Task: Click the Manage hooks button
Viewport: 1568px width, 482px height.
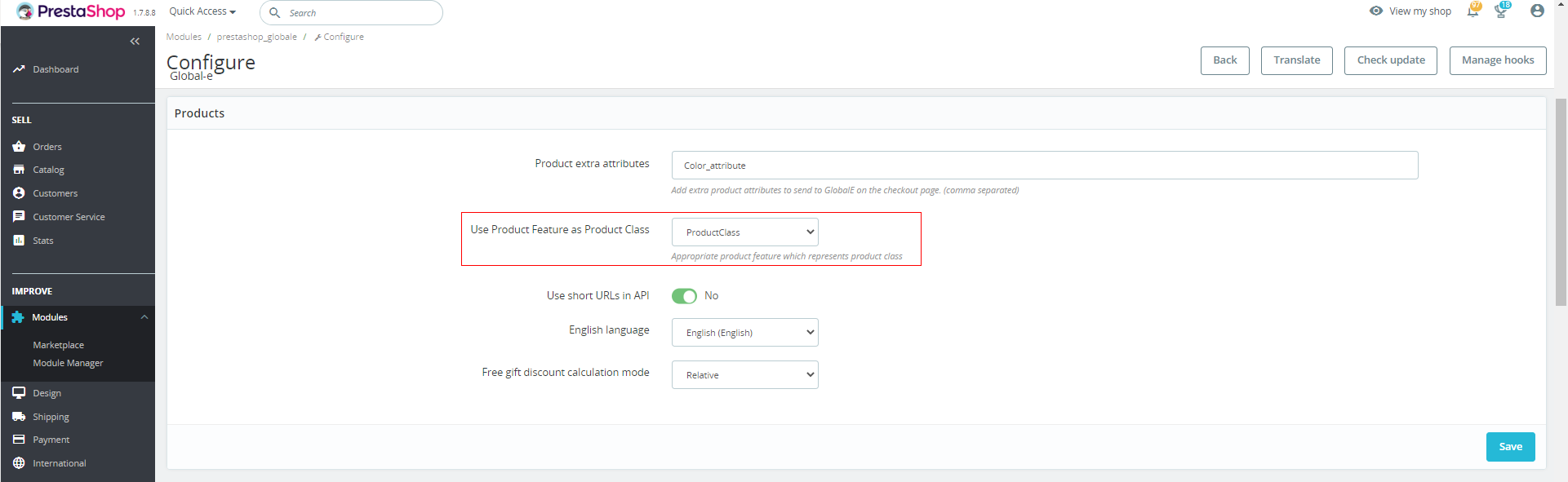Action: [1497, 60]
